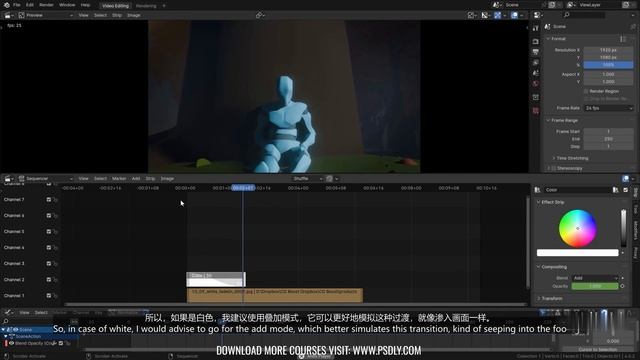Viewport: 640px width, 360px height.
Task: Click the Frame Start field
Action: click(x=608, y=131)
